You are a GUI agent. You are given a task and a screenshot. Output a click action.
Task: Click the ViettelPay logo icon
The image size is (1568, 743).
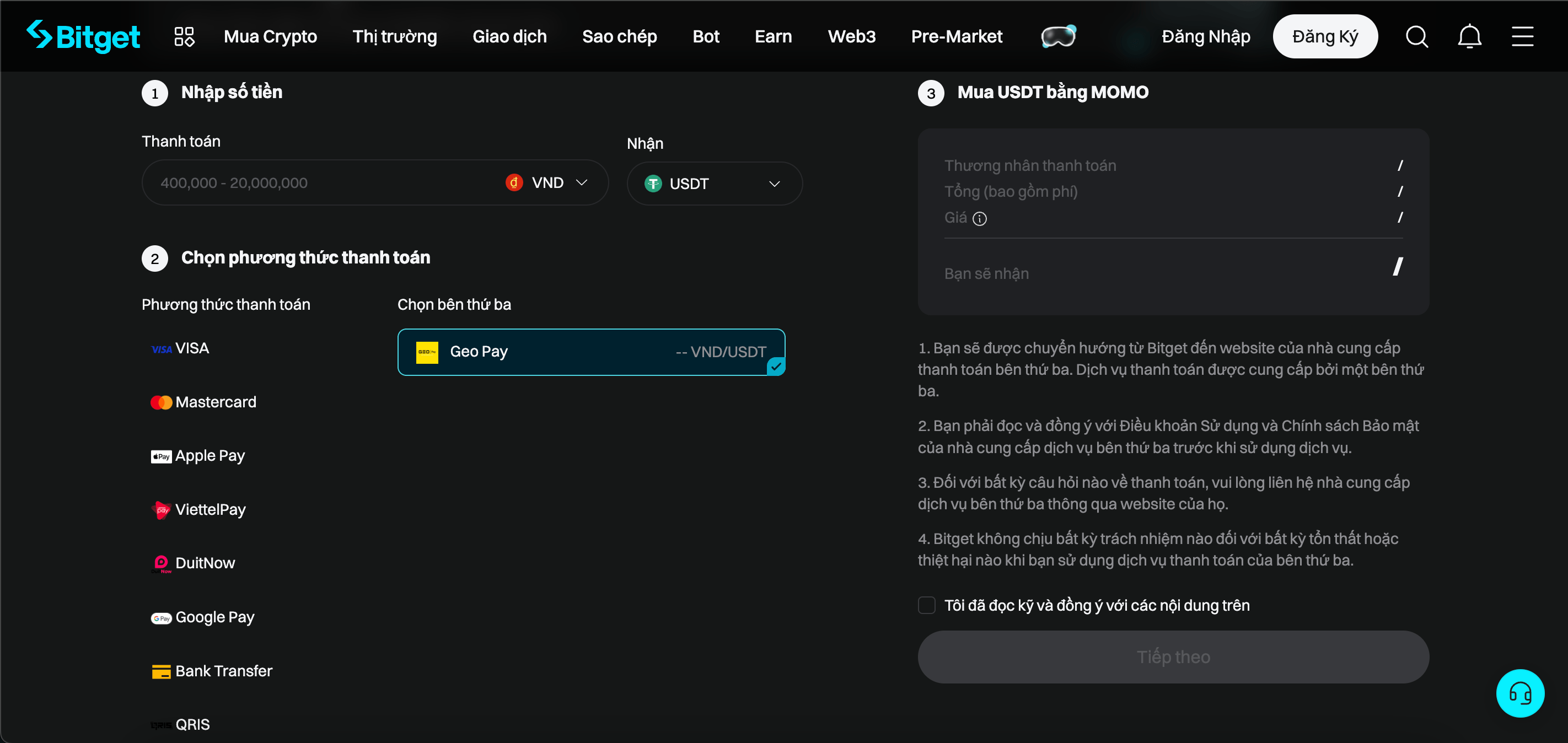pyautogui.click(x=162, y=510)
